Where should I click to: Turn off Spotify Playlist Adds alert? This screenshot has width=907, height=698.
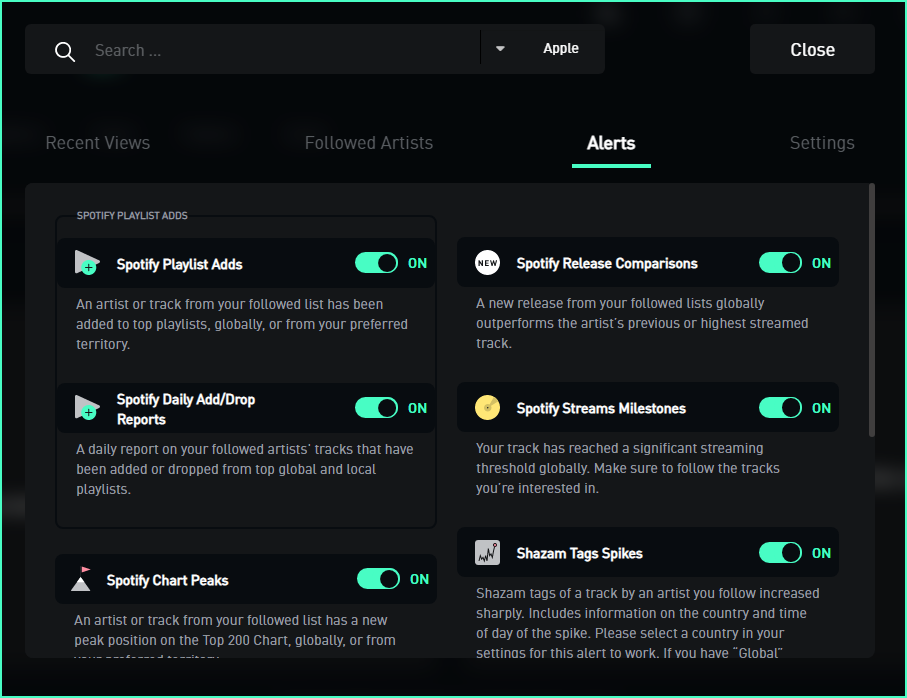coord(377,263)
